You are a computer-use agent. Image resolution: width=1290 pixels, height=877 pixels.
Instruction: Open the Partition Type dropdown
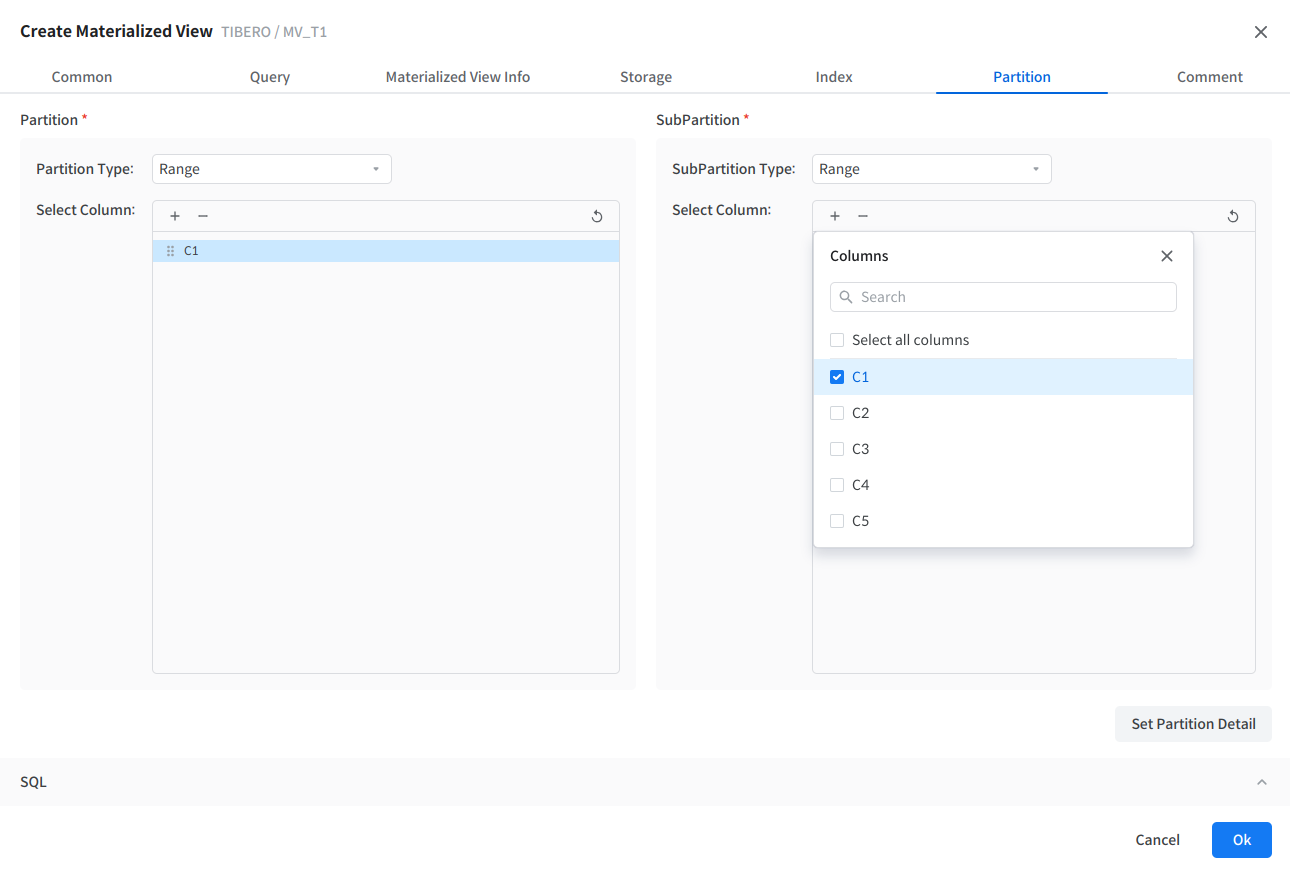(x=271, y=169)
